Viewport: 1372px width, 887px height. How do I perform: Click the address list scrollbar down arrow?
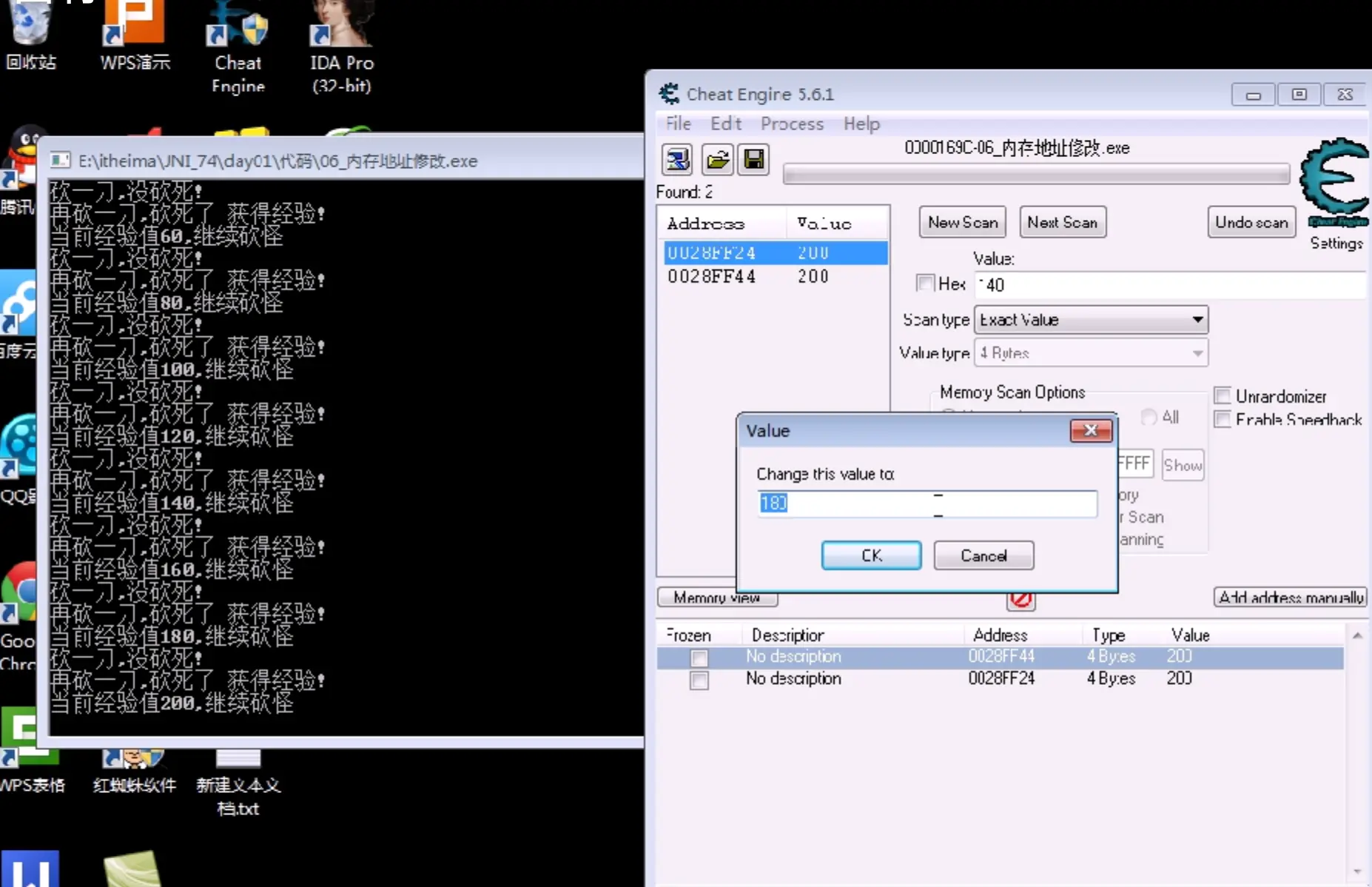click(x=1357, y=871)
